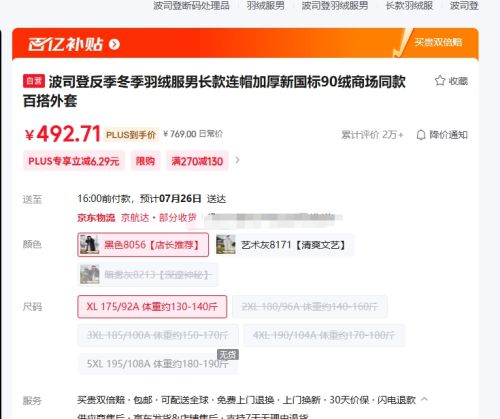
Task: Click the 收藏 star icon
Action: click(440, 80)
